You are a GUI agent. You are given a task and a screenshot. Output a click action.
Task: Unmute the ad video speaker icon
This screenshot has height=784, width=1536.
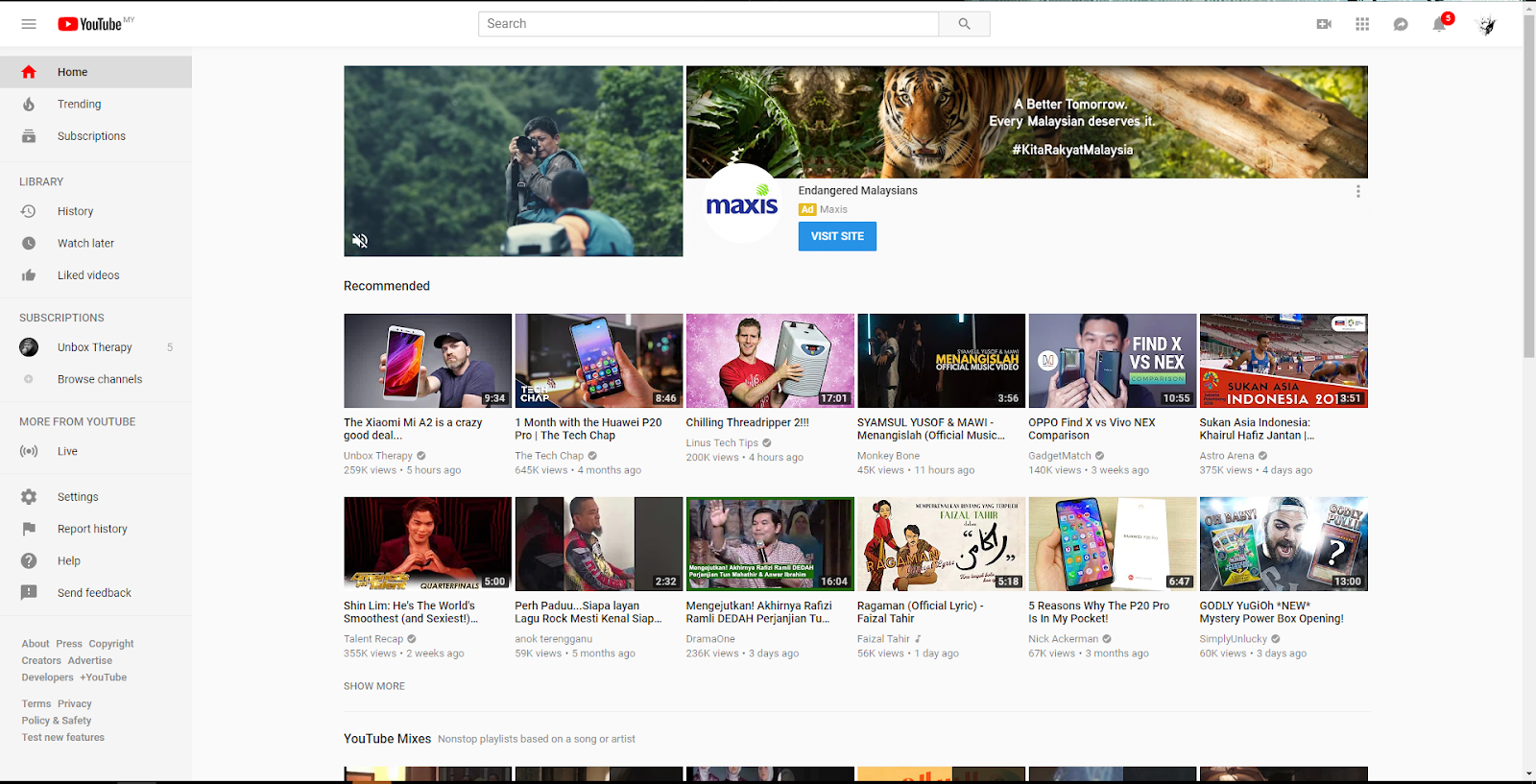tap(360, 241)
